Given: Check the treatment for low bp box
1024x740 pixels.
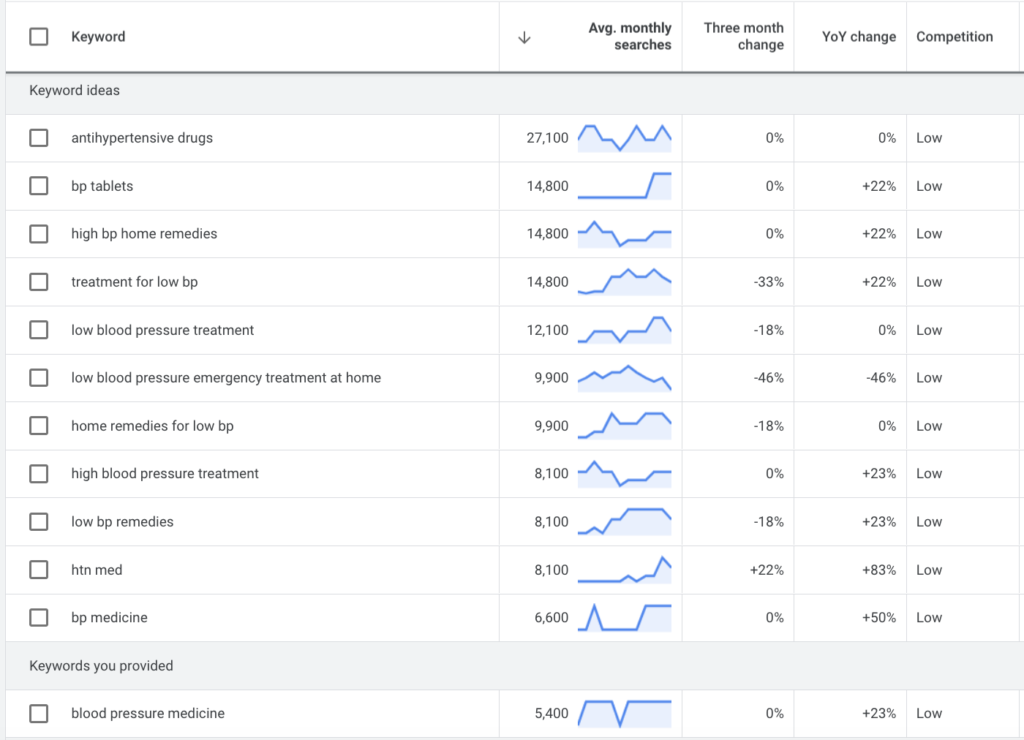Looking at the screenshot, I should coord(39,282).
